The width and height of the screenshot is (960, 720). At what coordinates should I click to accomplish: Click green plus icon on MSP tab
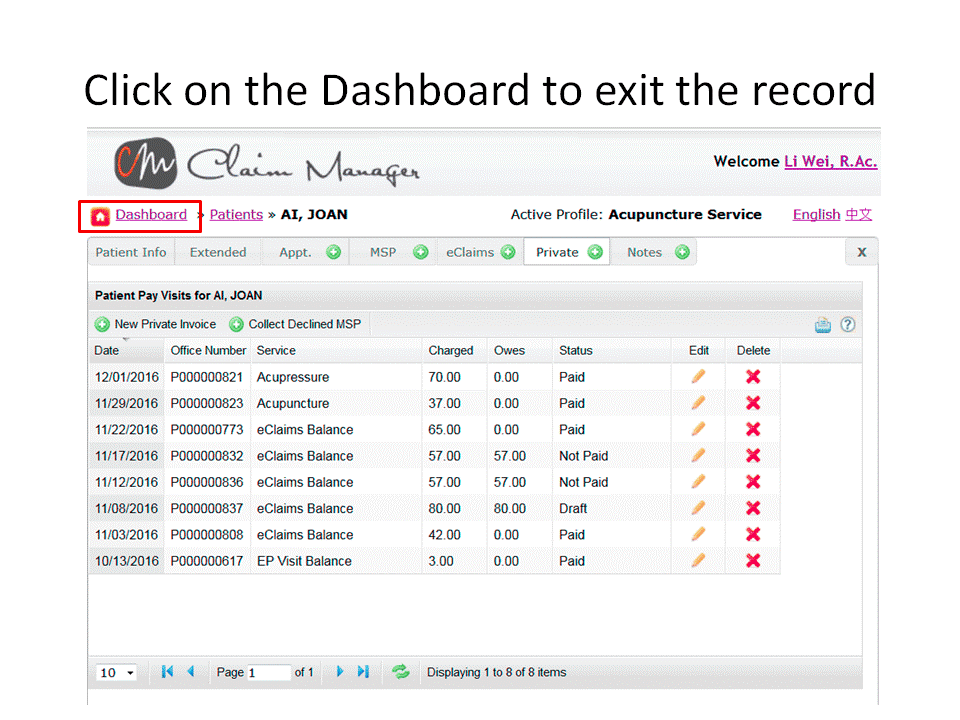pos(421,252)
